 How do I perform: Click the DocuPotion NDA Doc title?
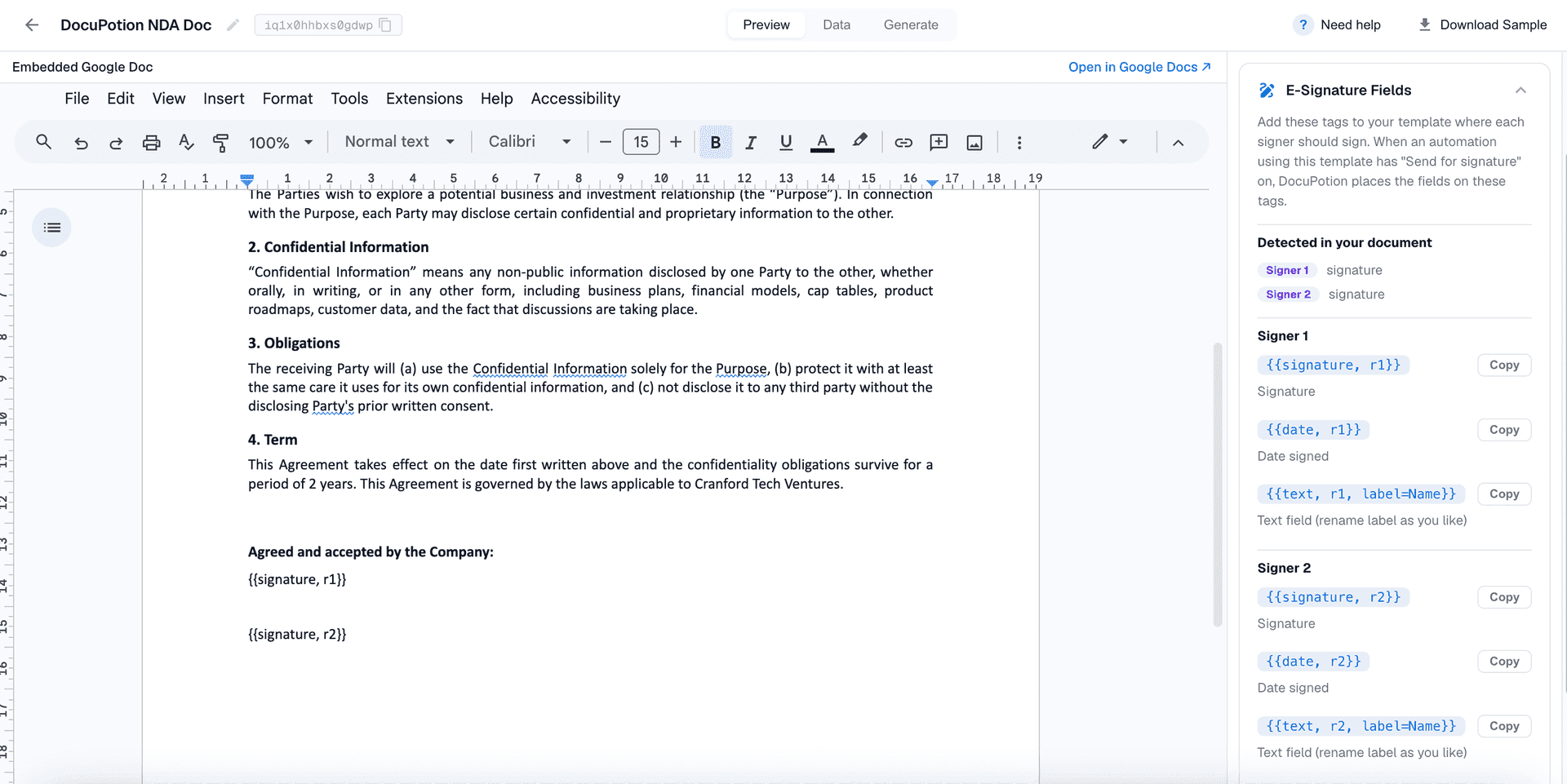pos(135,25)
